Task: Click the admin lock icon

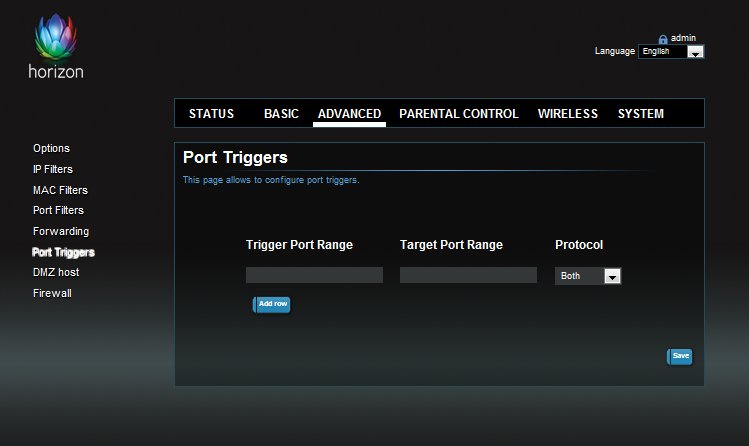Action: tap(663, 39)
